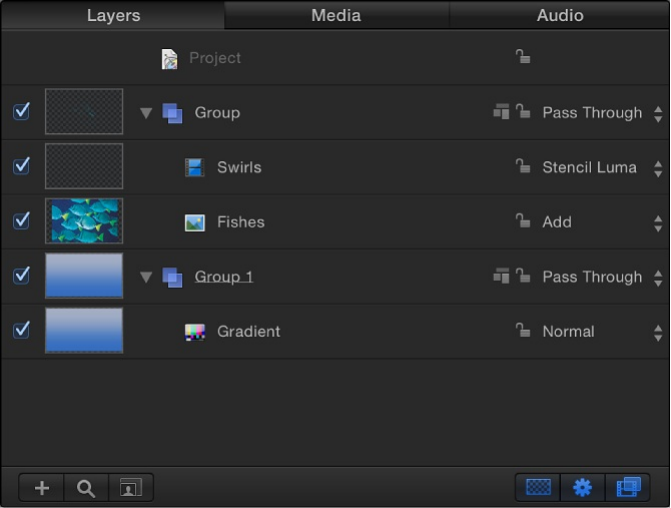The image size is (671, 508).
Task: Open the Stencil Luma blend mode dropdown
Action: point(600,168)
